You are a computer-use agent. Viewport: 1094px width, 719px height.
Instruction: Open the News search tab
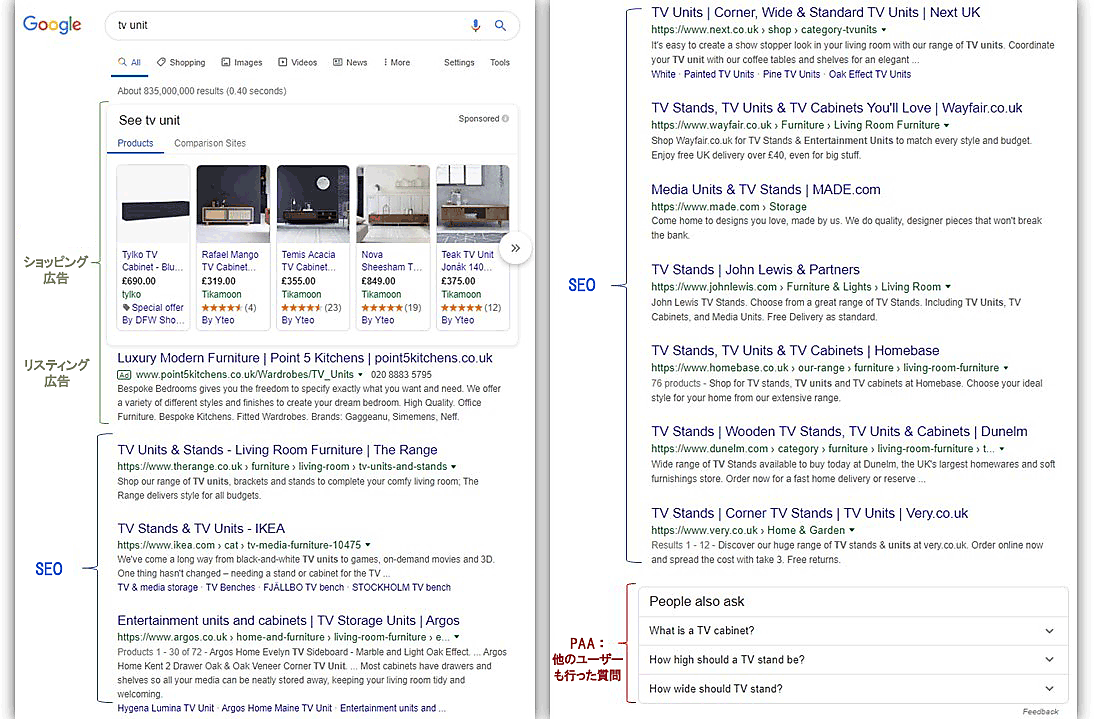tap(350, 62)
